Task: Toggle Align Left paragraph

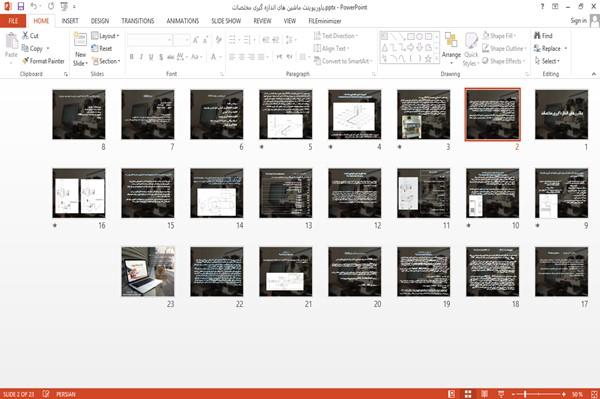Action: (232, 57)
